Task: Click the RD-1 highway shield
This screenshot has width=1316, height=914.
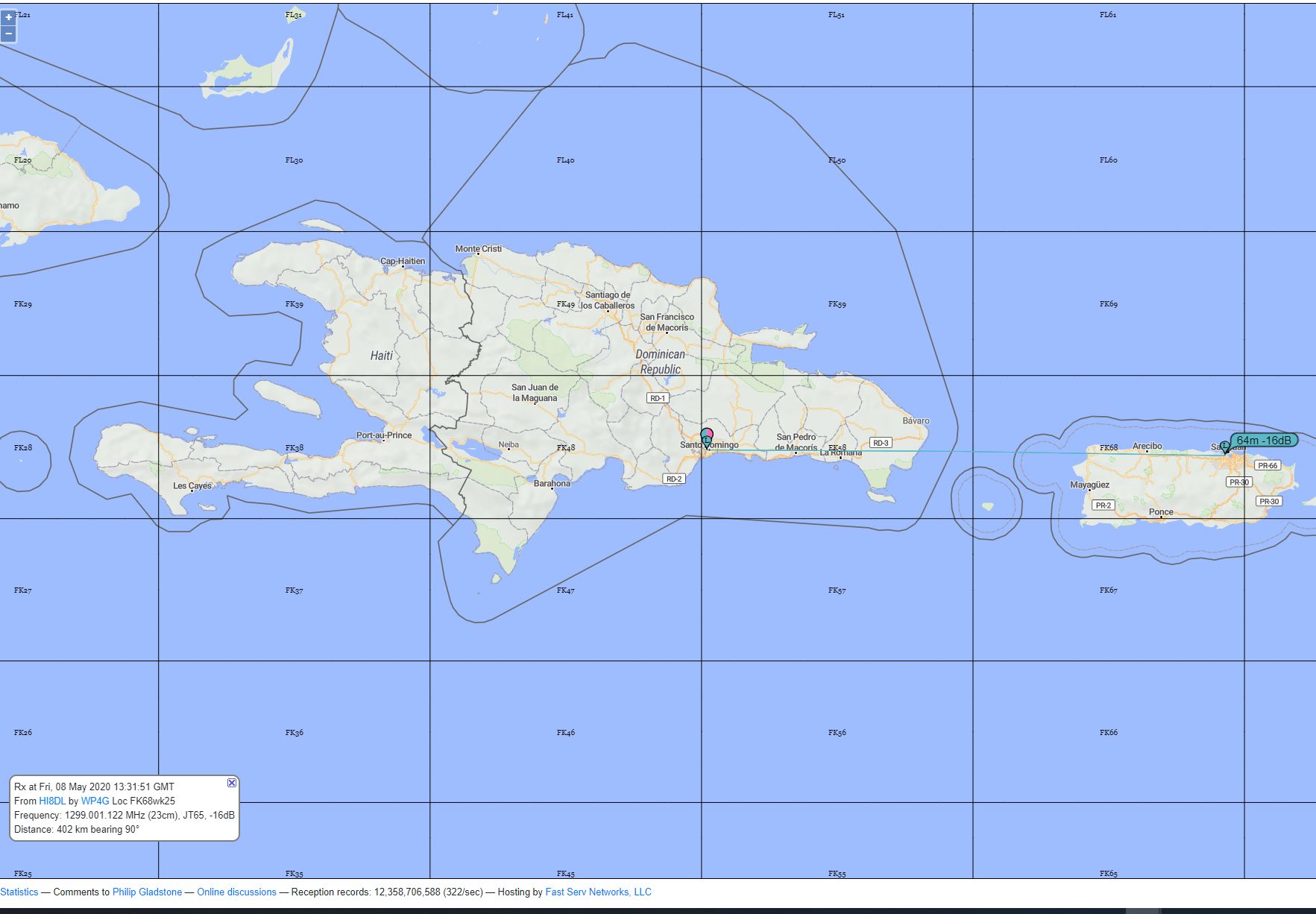Action: (x=657, y=398)
